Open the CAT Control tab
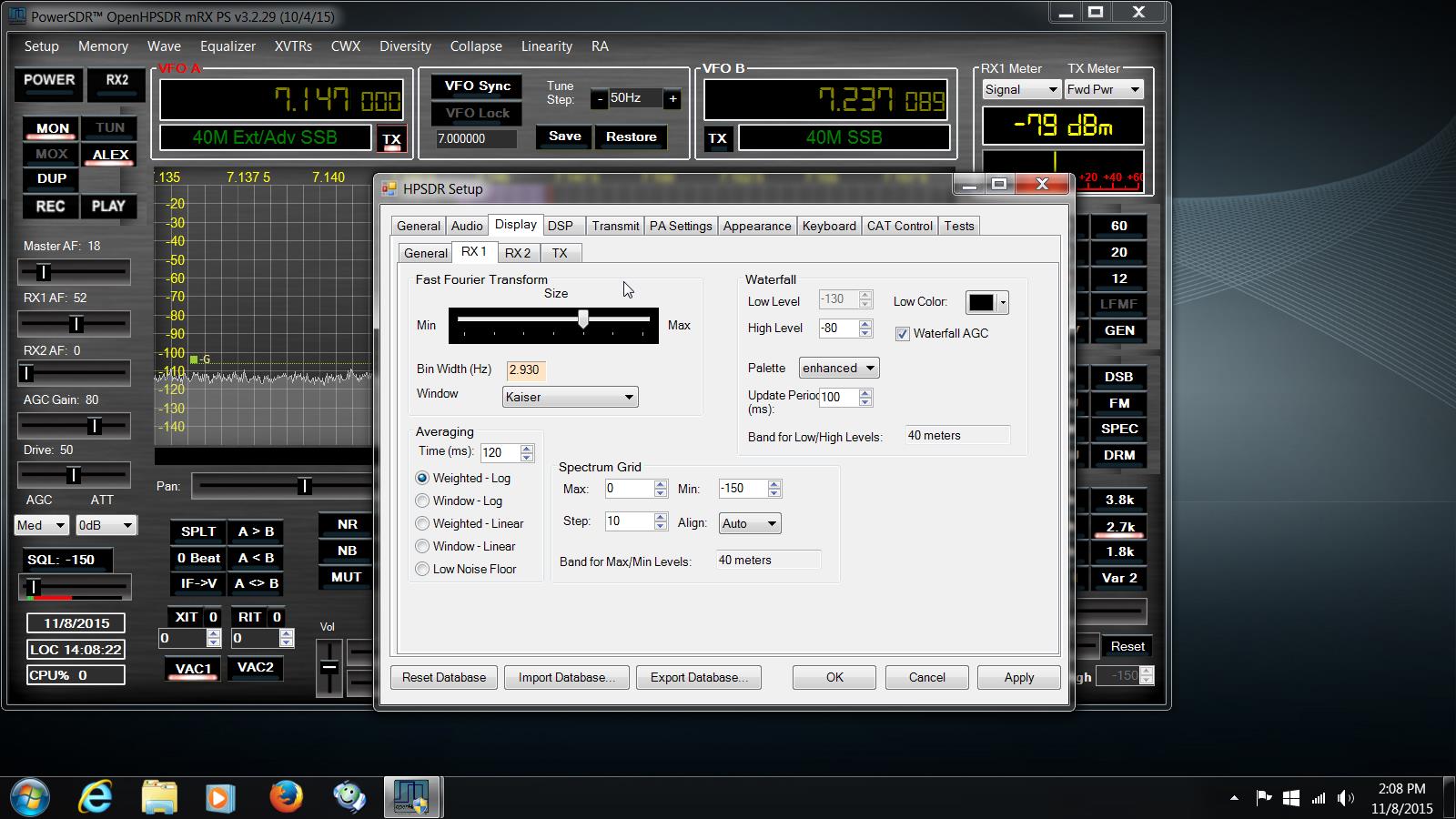The image size is (1456, 819). pos(900,226)
